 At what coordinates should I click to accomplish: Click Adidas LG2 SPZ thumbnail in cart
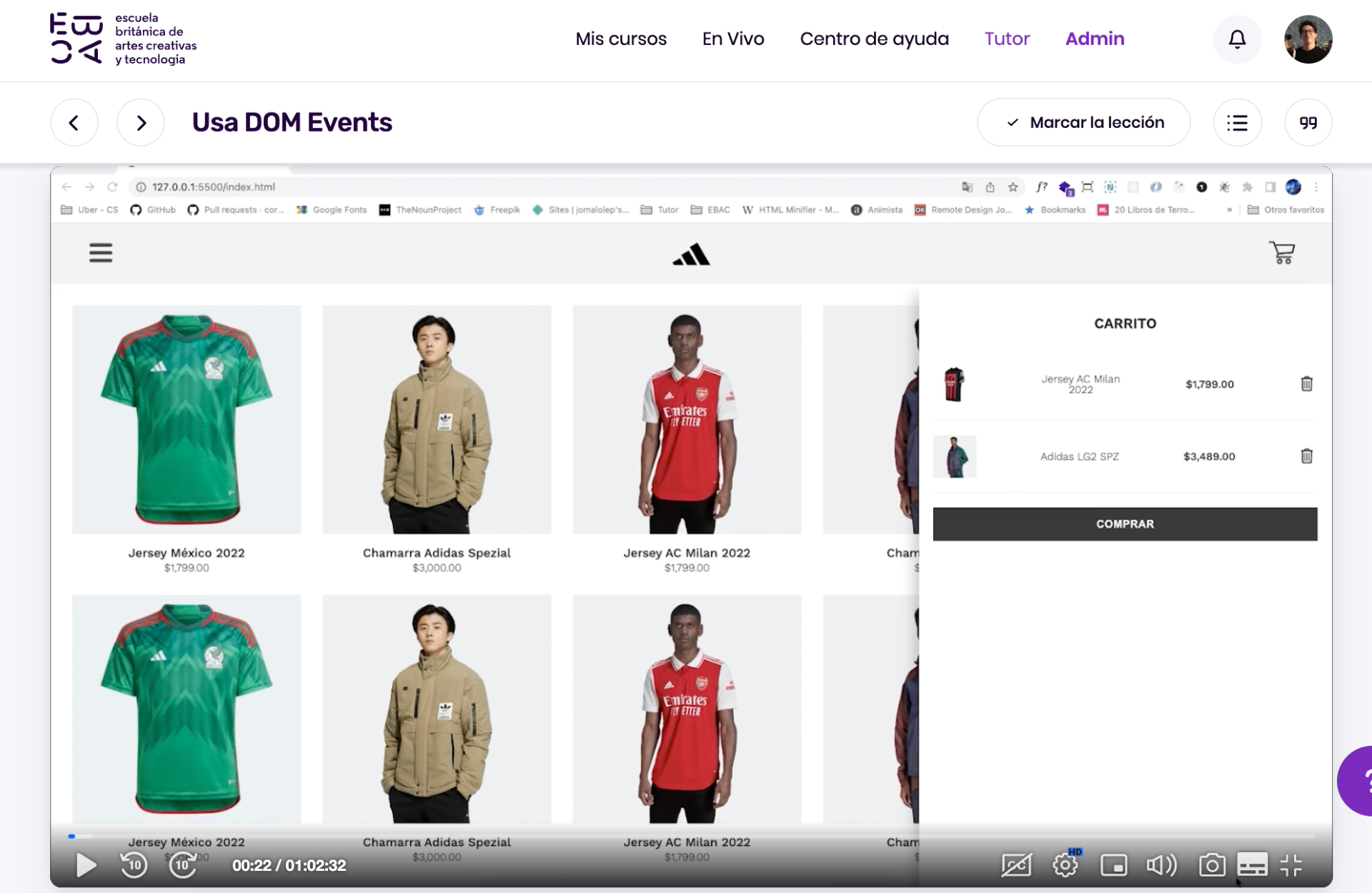pos(955,456)
